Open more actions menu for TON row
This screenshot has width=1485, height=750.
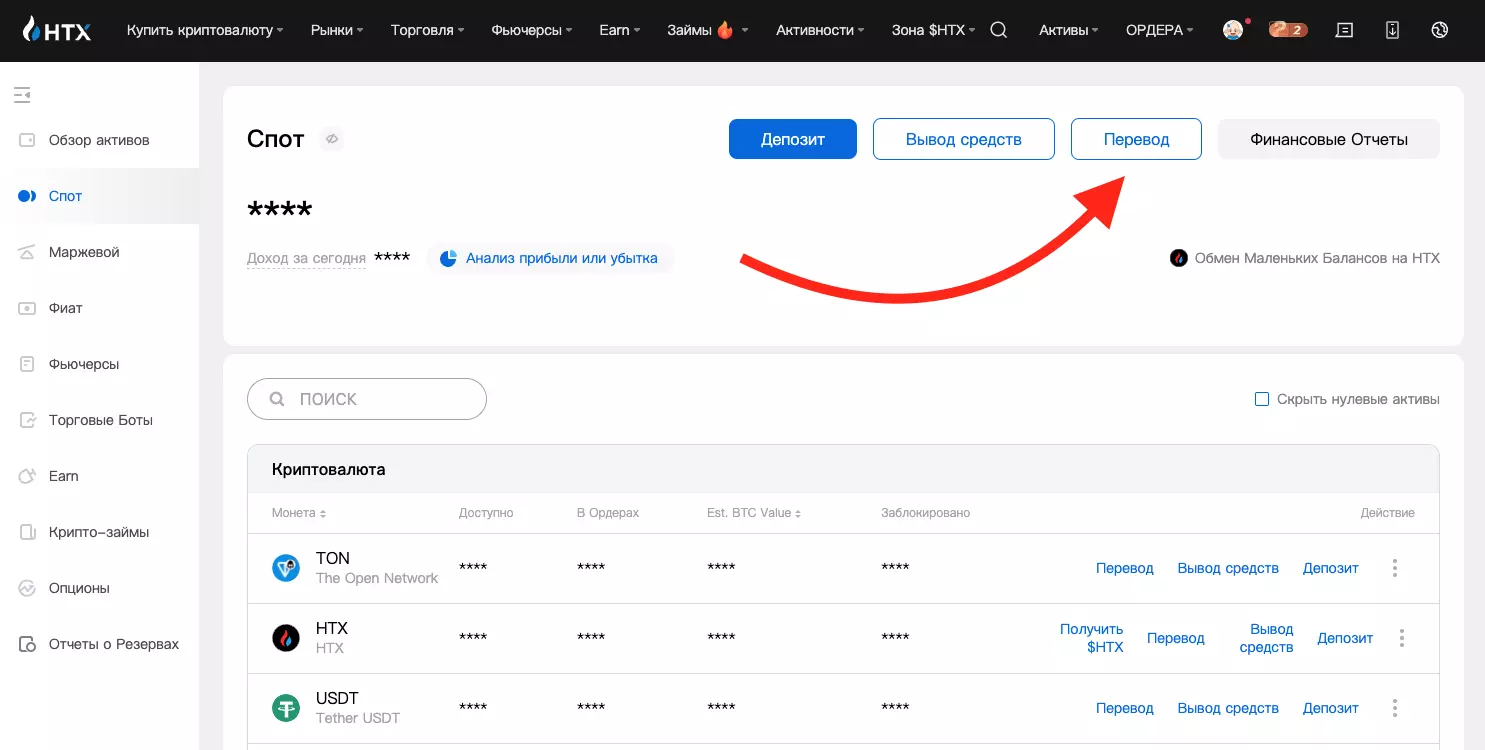1395,568
